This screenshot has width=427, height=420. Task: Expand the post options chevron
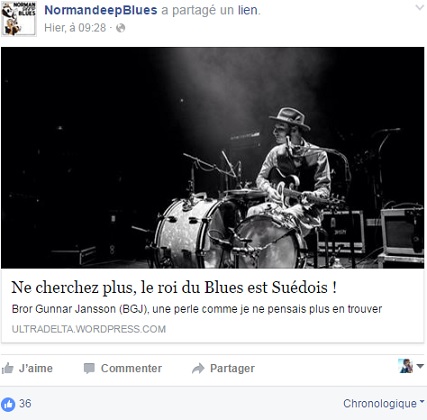(419, 8)
